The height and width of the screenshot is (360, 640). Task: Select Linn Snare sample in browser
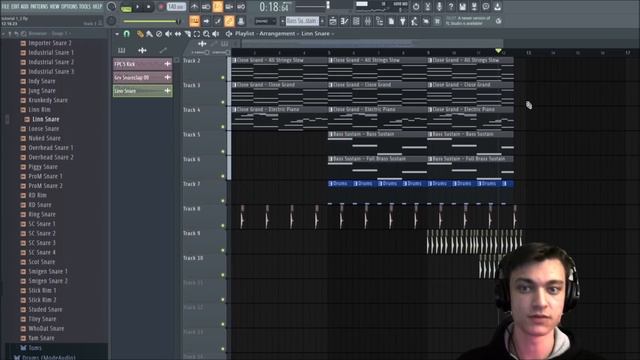pos(46,119)
